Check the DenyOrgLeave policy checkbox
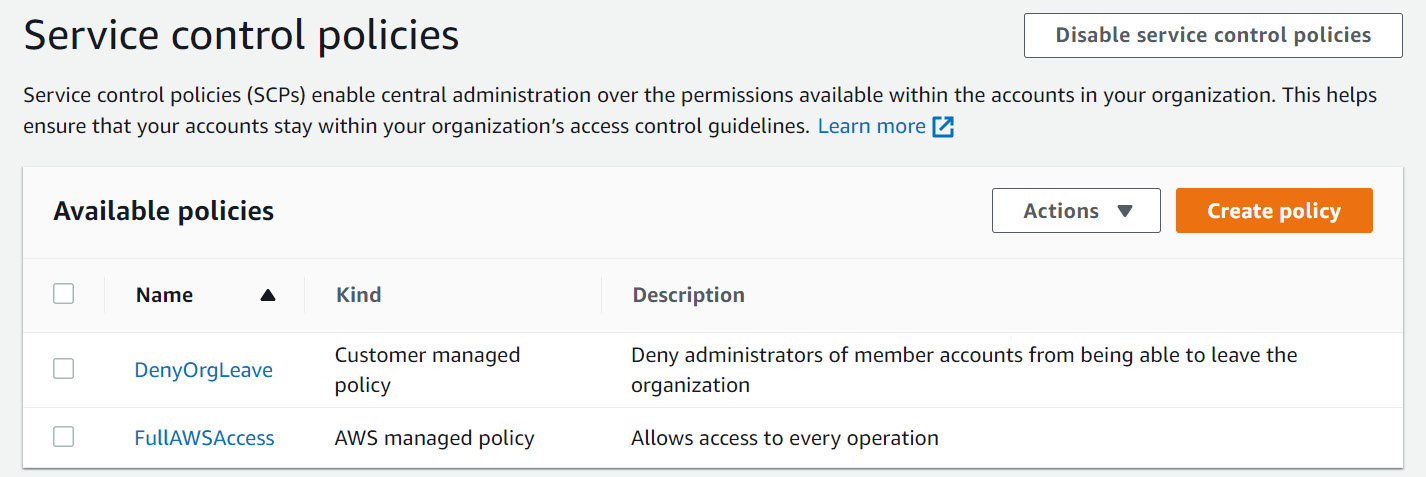 click(64, 369)
